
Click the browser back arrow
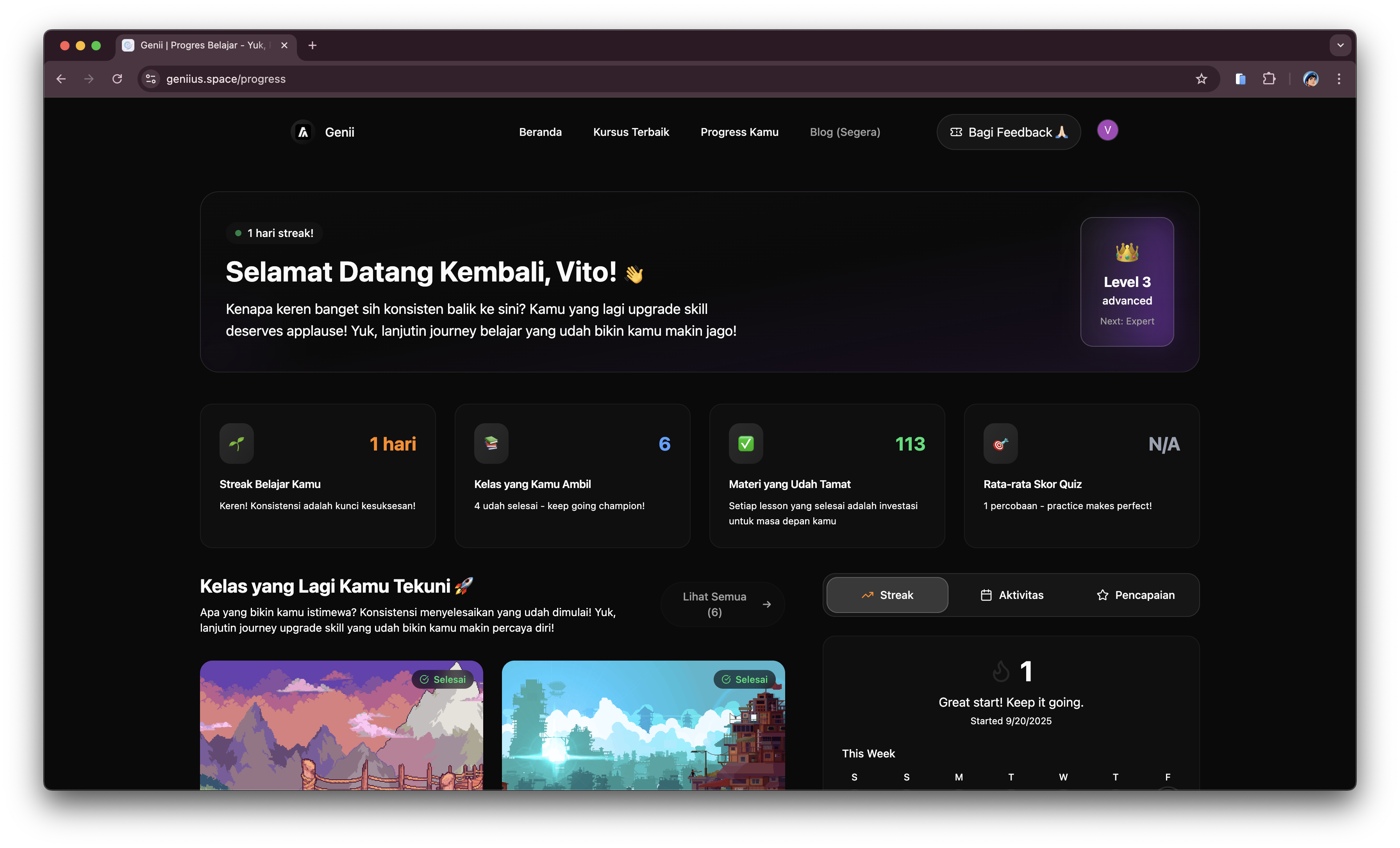click(x=61, y=79)
